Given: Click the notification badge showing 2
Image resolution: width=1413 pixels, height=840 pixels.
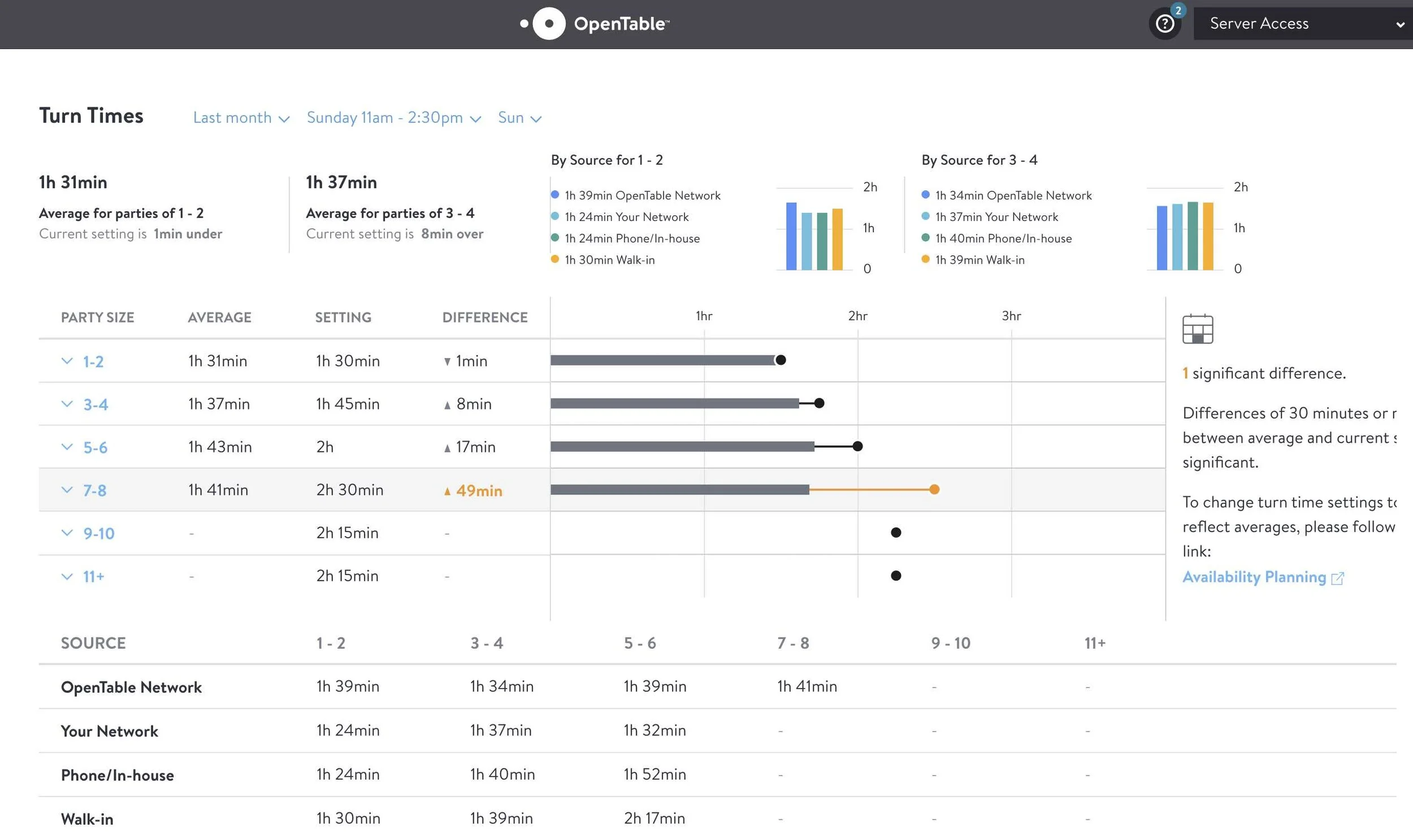Looking at the screenshot, I should (x=1178, y=10).
